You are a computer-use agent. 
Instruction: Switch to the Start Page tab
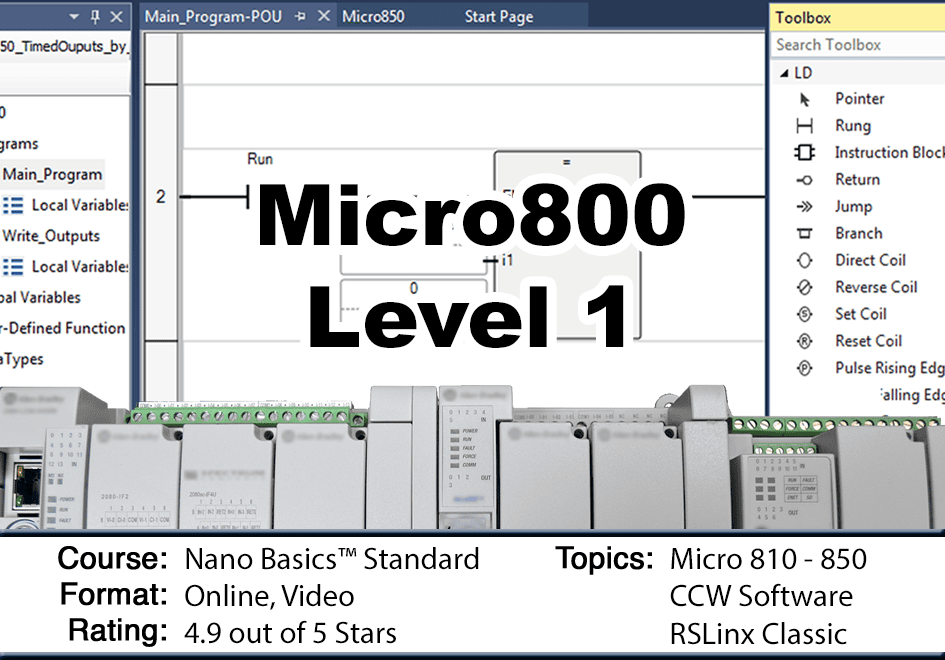[499, 16]
